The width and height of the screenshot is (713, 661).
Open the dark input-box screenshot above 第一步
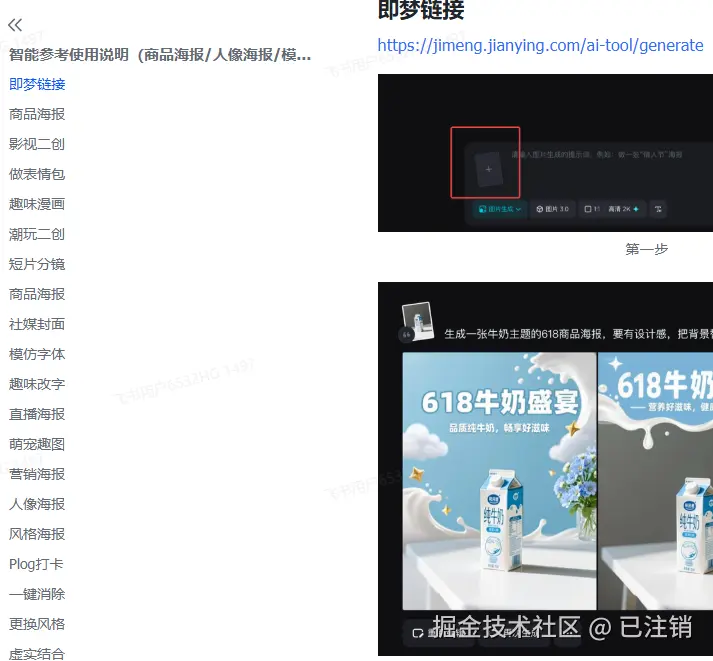[545, 153]
